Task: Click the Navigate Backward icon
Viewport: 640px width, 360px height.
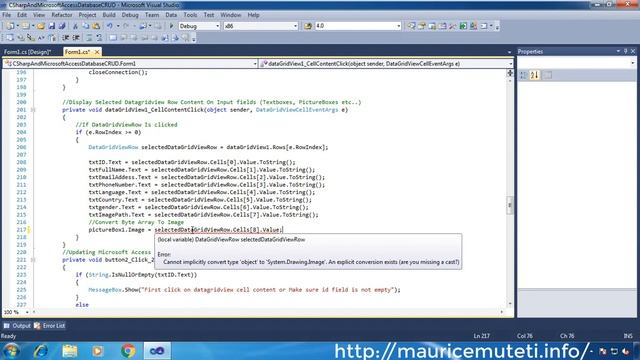Action: [143, 26]
